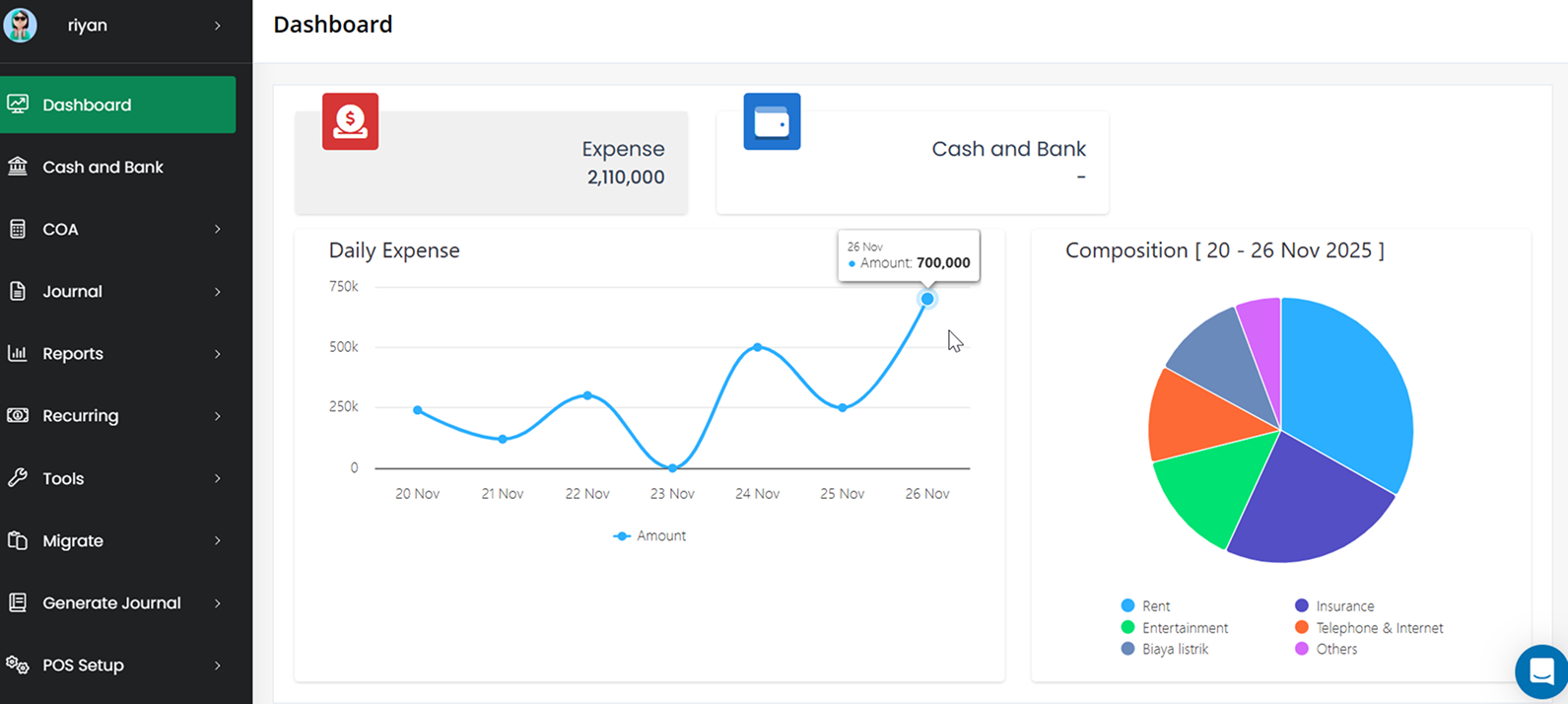Image resolution: width=1568 pixels, height=704 pixels.
Task: Click the 25 Nov data point
Action: coord(842,407)
